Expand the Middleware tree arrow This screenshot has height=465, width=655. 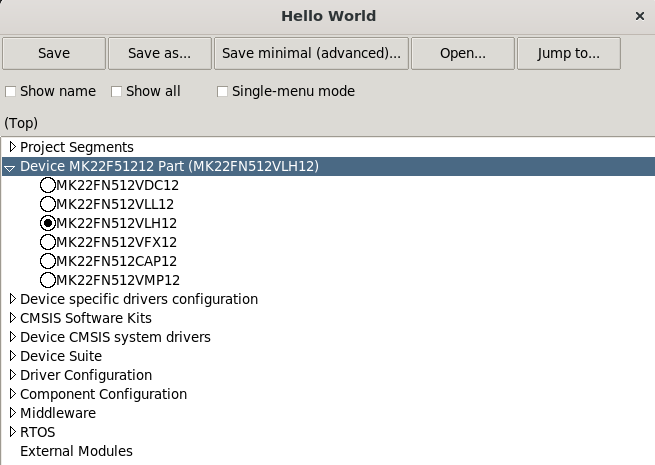[12, 413]
